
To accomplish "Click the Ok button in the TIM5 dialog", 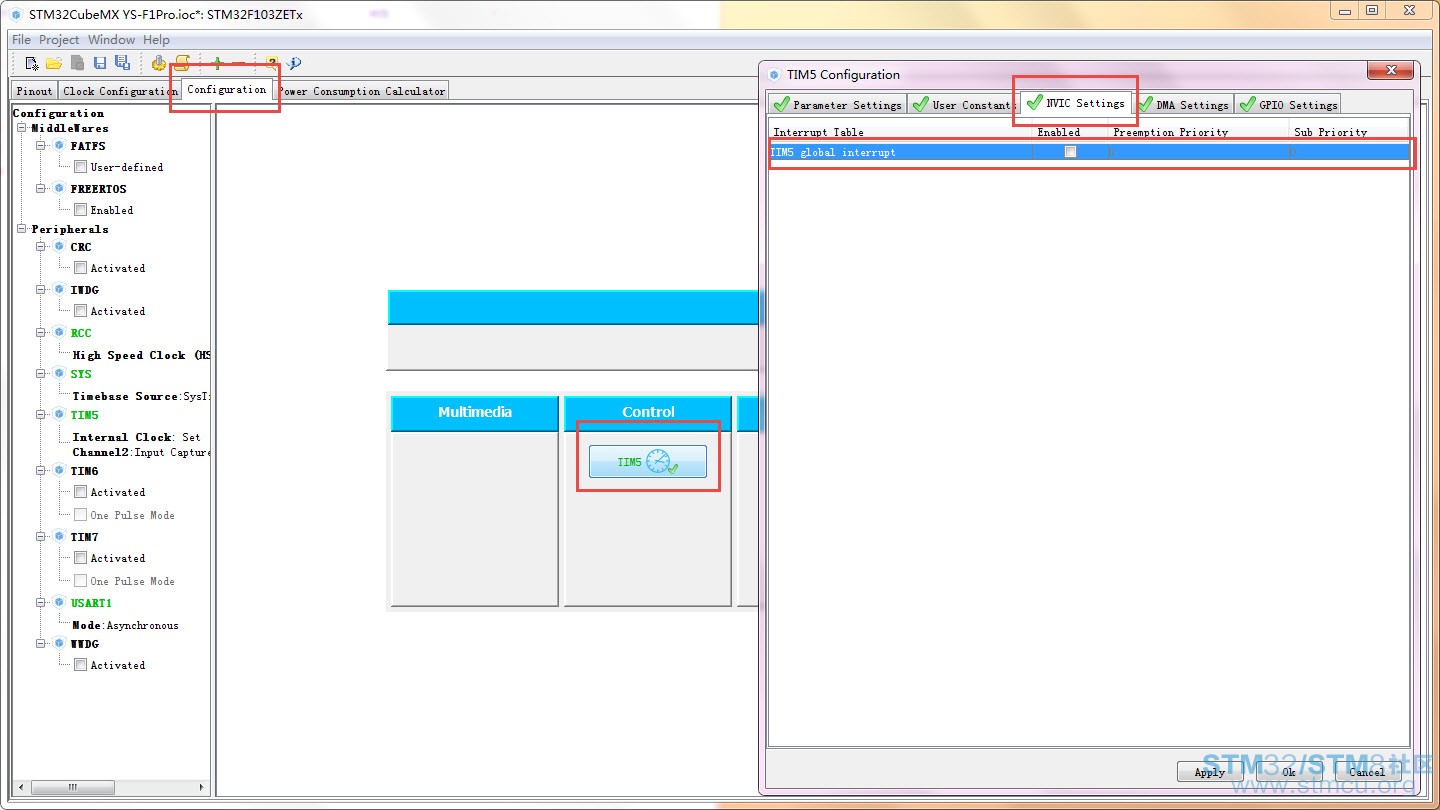I will point(1289,771).
